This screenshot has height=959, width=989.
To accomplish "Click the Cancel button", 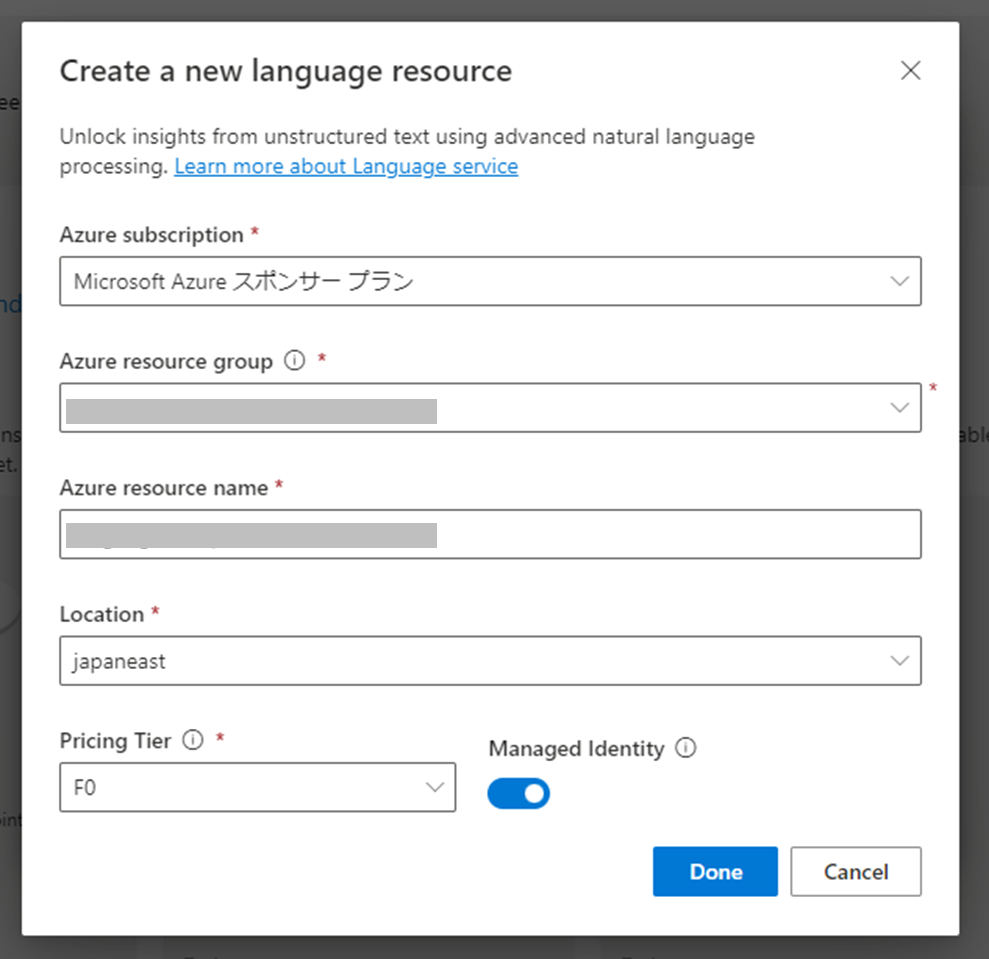I will [856, 871].
